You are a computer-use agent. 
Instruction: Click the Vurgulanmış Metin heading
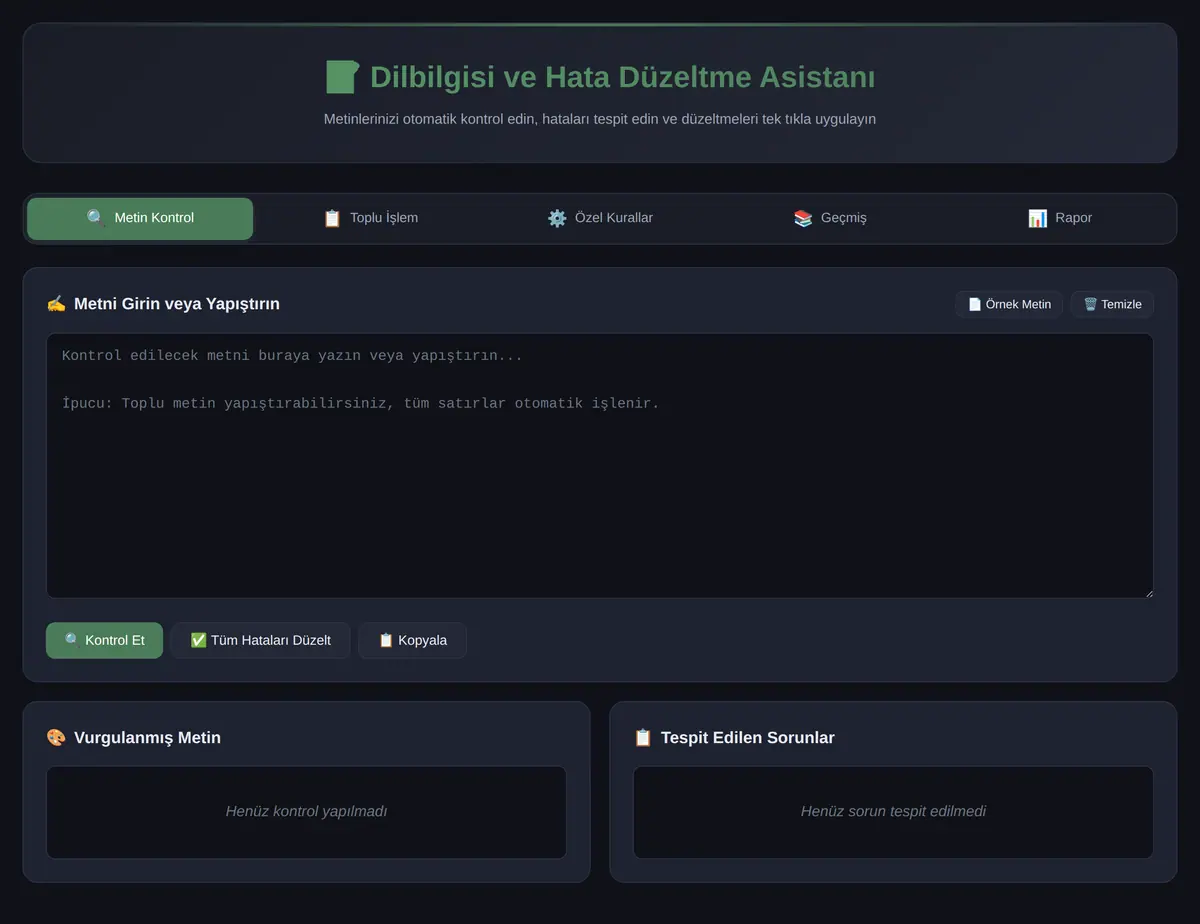(147, 737)
